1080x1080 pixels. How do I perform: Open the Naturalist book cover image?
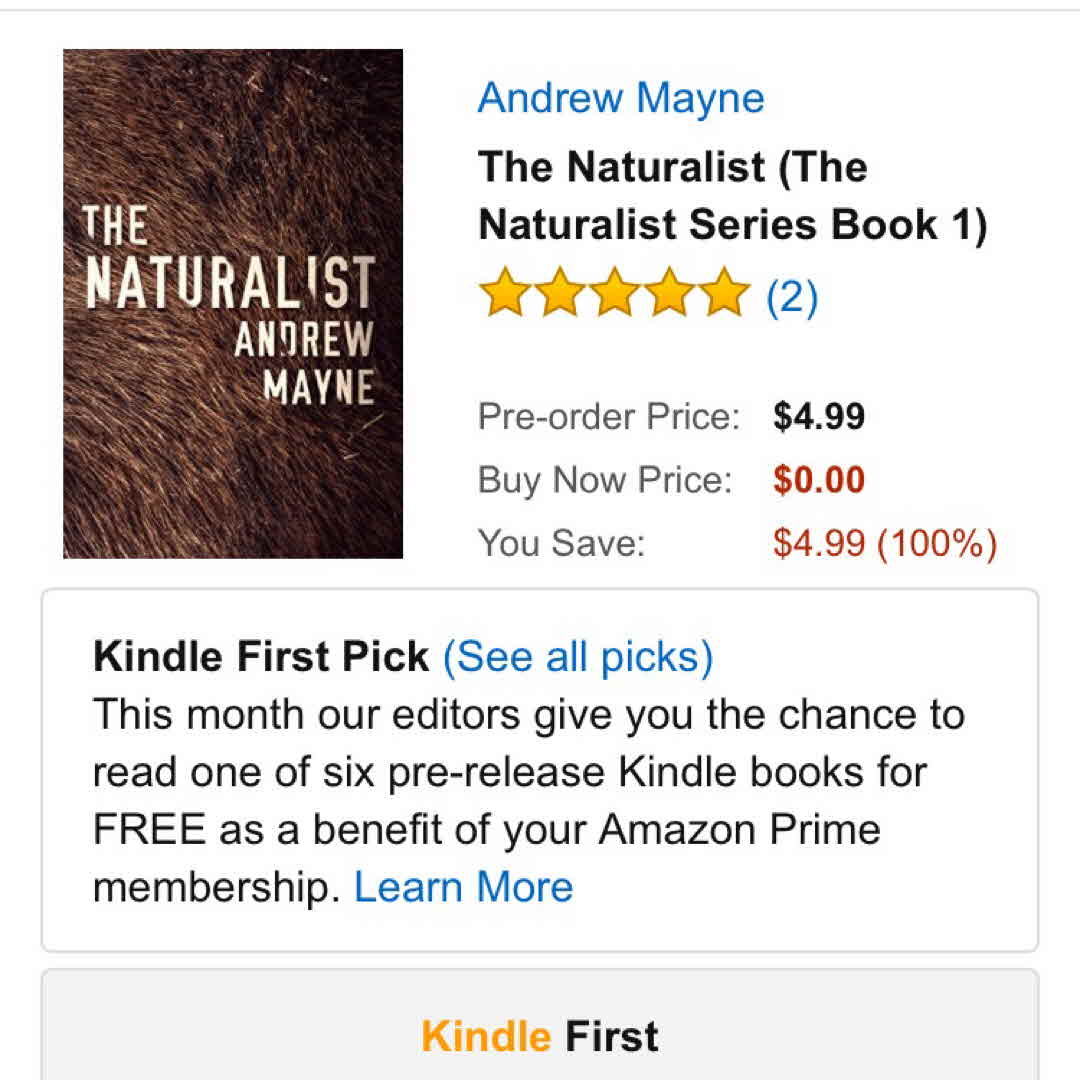(232, 303)
